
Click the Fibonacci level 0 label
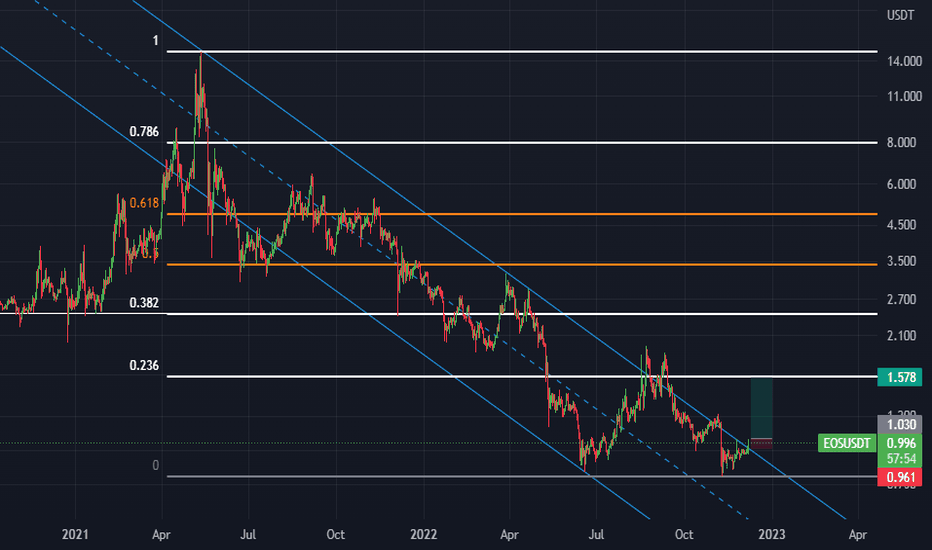click(x=156, y=466)
